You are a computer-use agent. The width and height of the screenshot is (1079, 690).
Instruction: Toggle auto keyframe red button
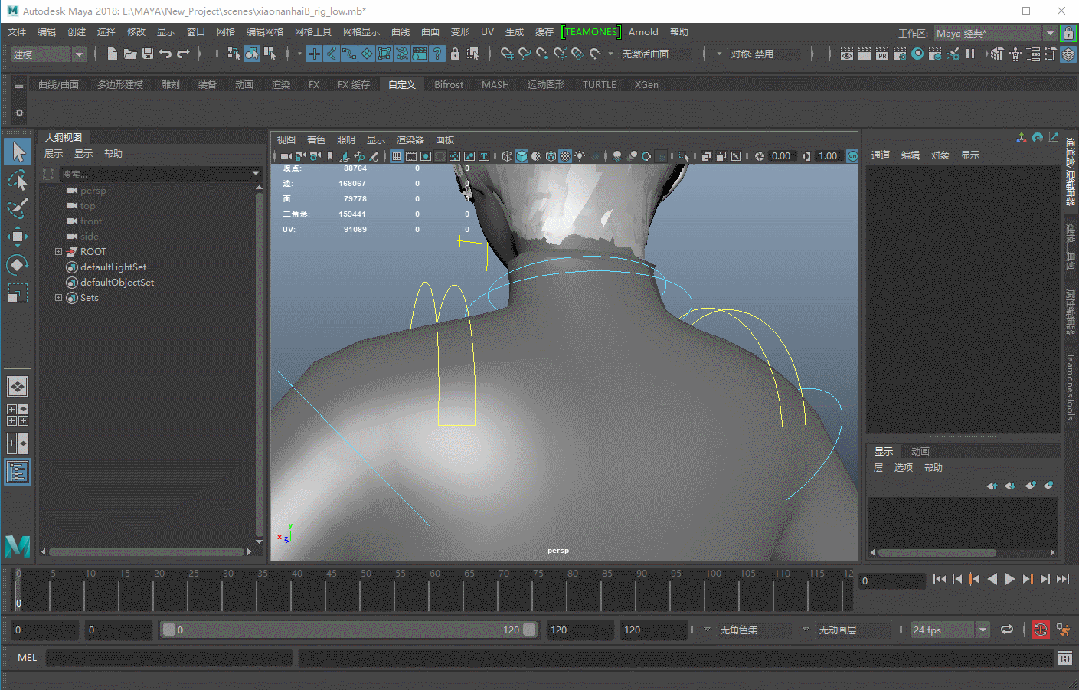point(1040,629)
